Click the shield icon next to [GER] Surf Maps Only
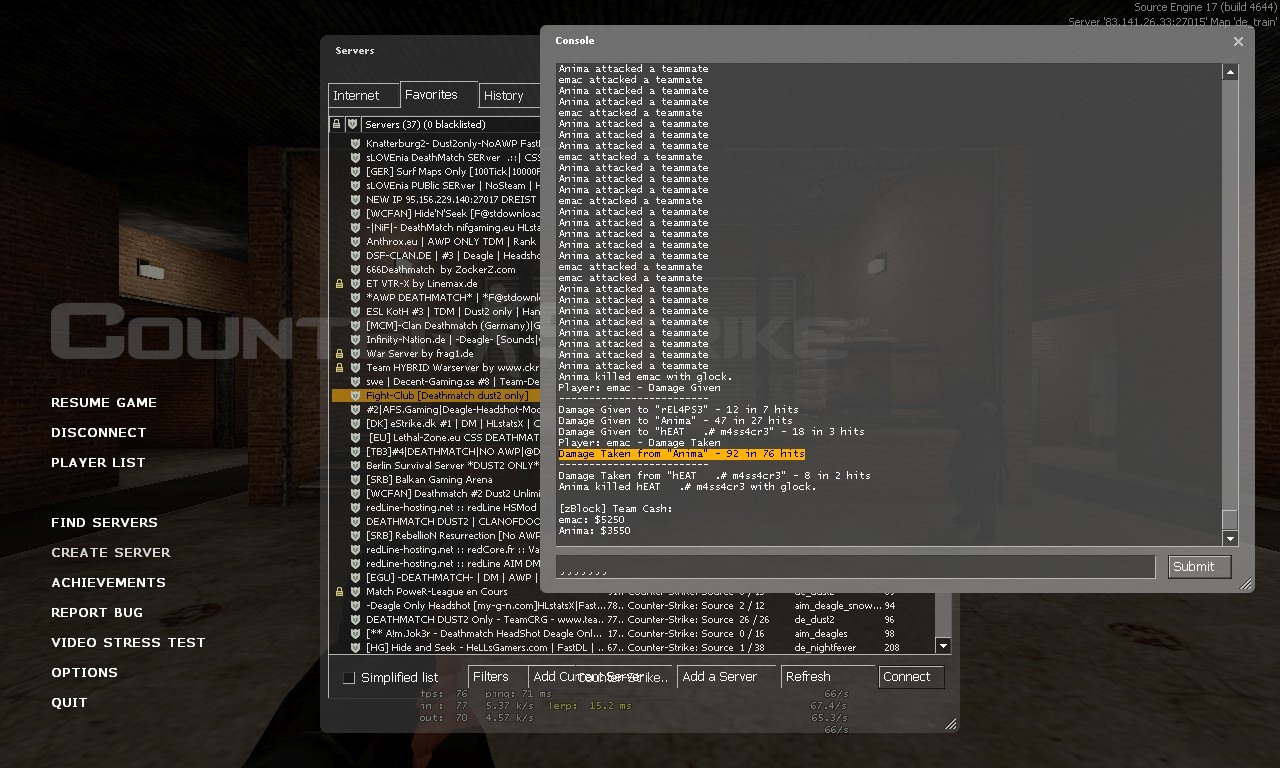1280x768 pixels. pos(354,172)
